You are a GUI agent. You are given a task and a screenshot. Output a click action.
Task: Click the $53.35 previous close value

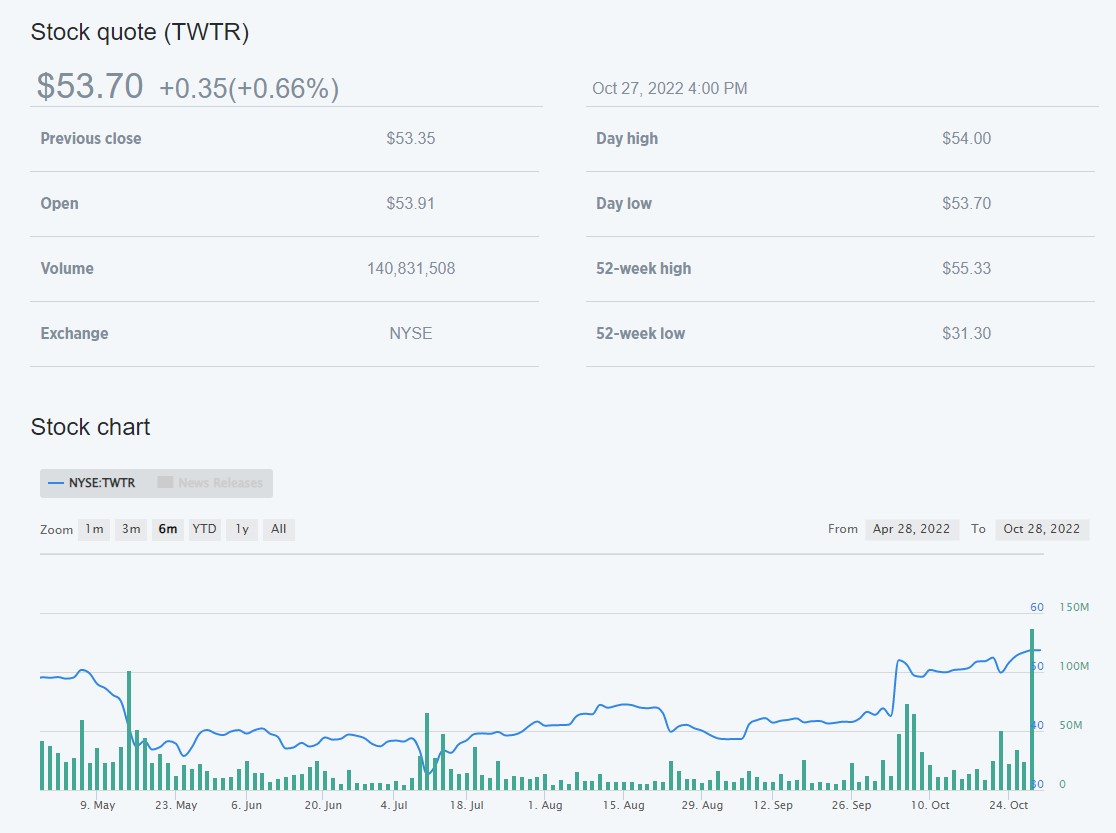click(x=411, y=139)
